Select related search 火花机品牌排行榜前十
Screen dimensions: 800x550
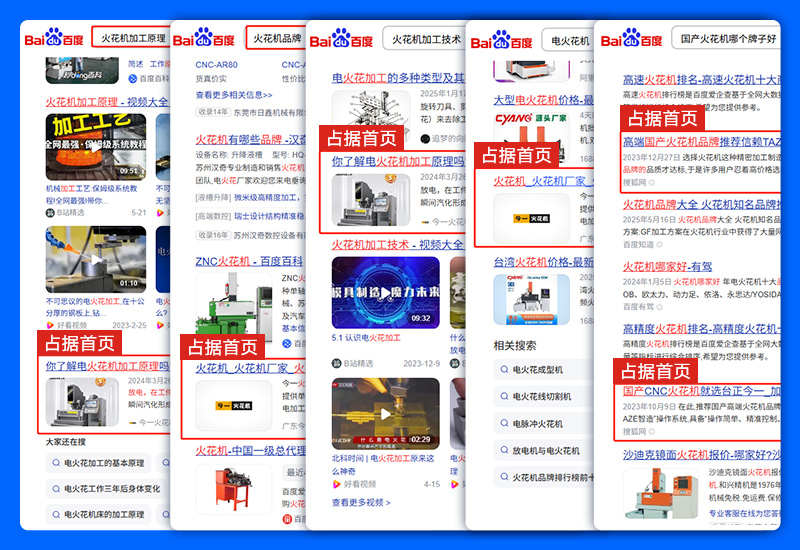tap(543, 477)
